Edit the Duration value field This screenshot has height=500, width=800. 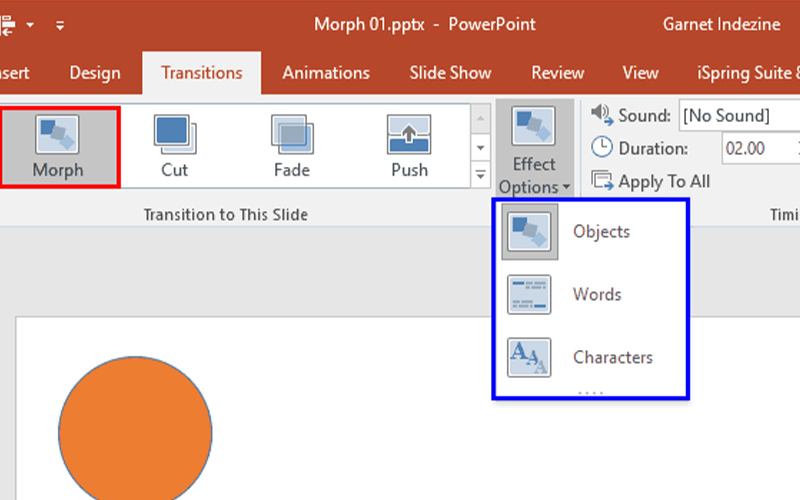click(x=760, y=148)
